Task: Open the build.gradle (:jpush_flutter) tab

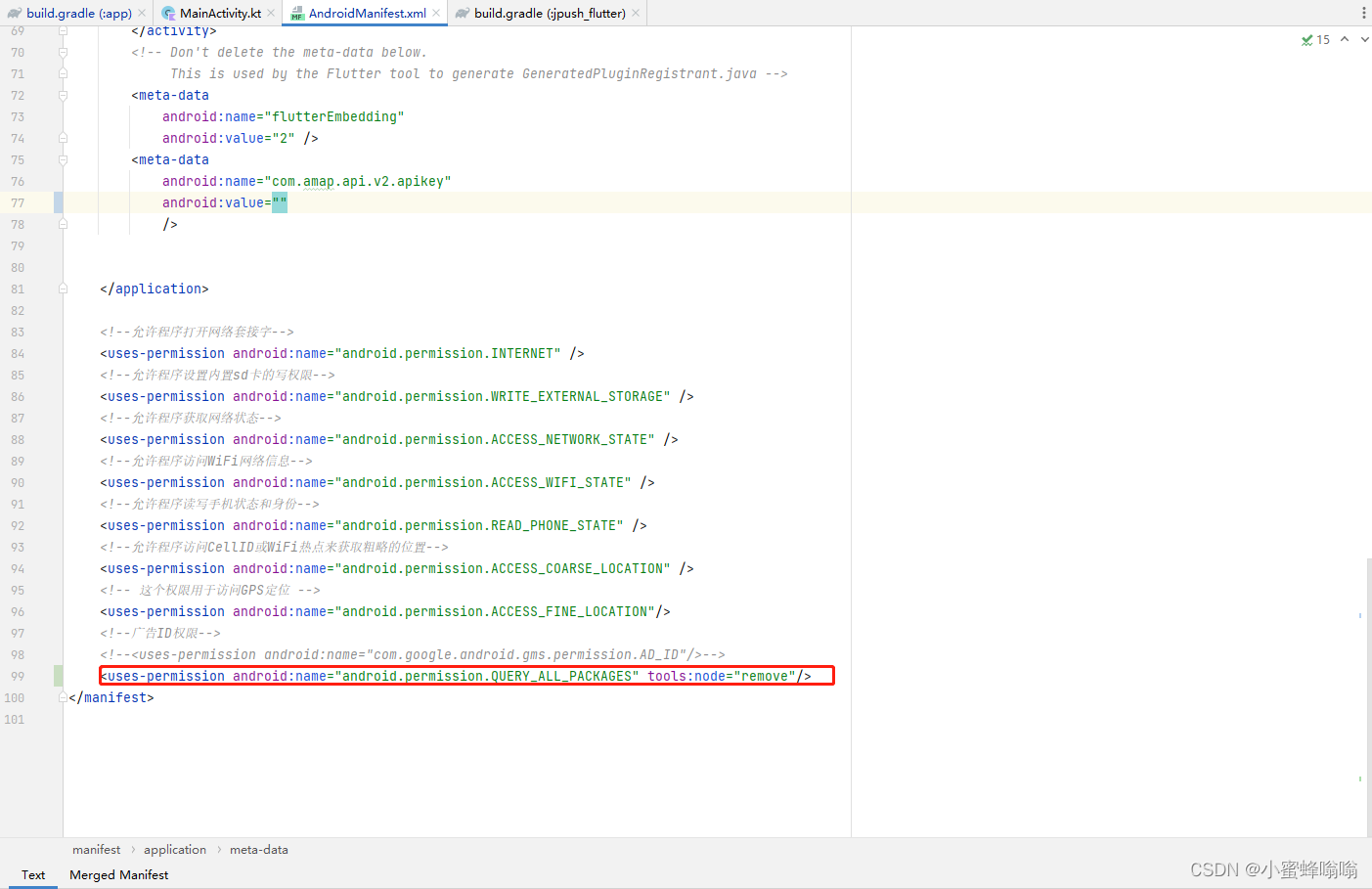Action: [550, 13]
